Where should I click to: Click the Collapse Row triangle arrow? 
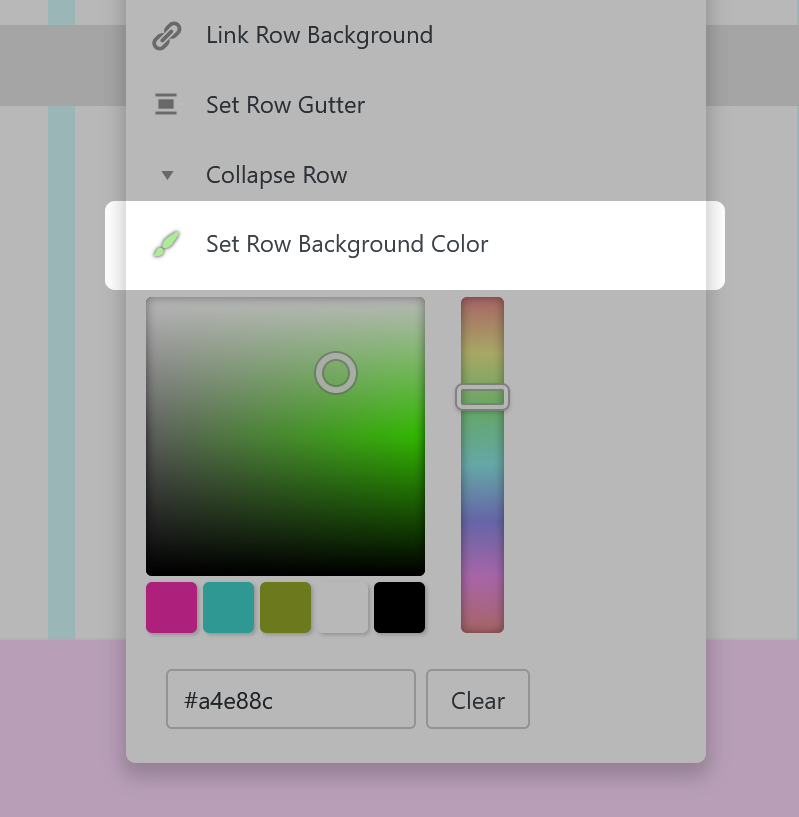point(167,175)
